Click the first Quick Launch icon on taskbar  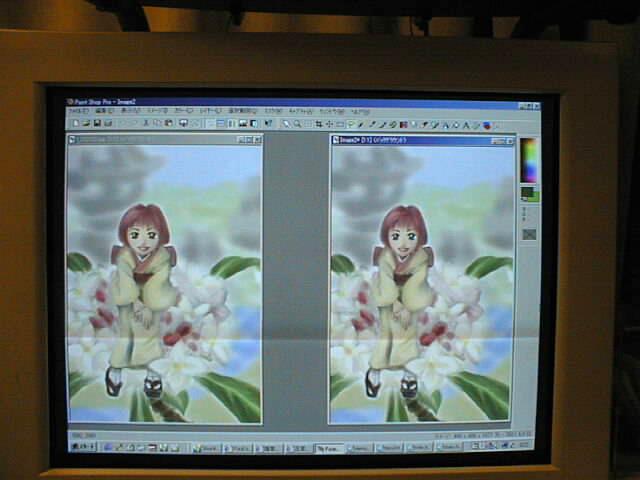click(x=108, y=447)
